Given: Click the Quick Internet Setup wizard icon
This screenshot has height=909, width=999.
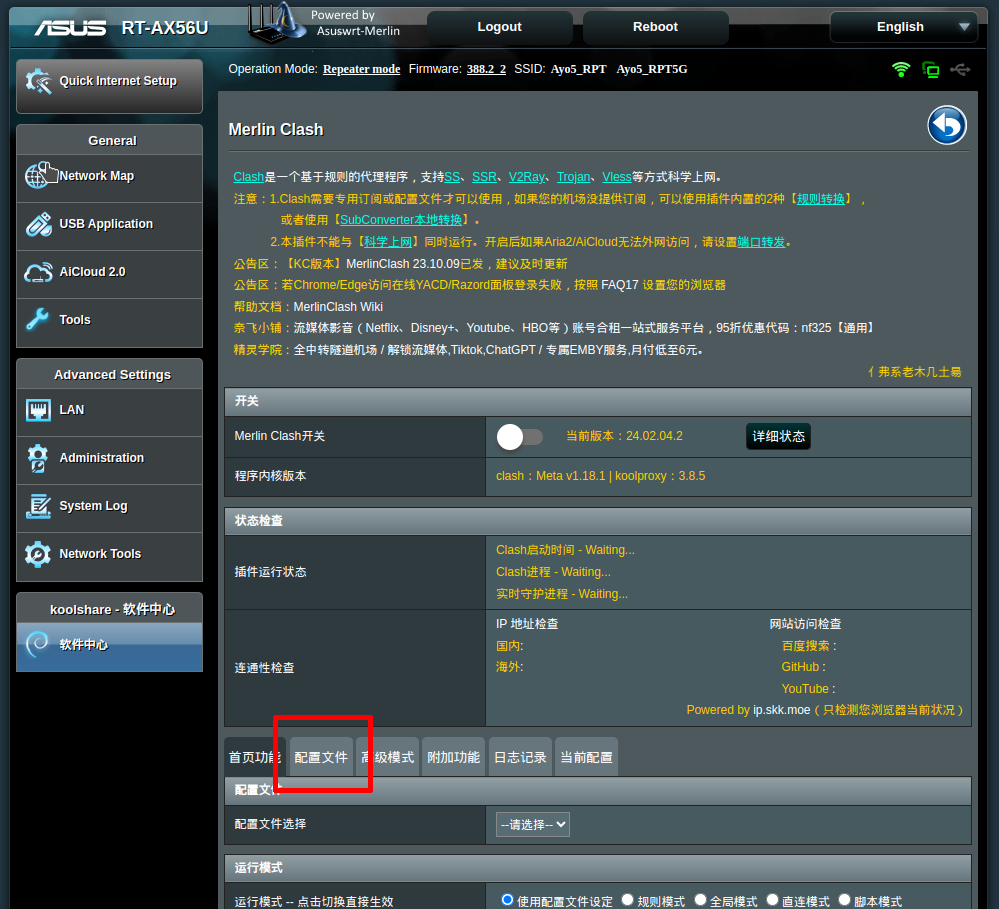Looking at the screenshot, I should click(x=38, y=82).
